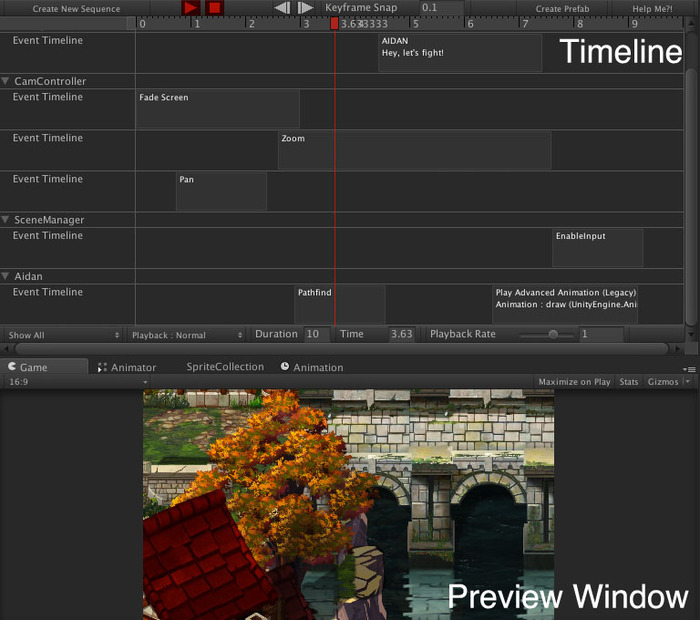Switch to the SpriteCollection tab

click(x=225, y=366)
